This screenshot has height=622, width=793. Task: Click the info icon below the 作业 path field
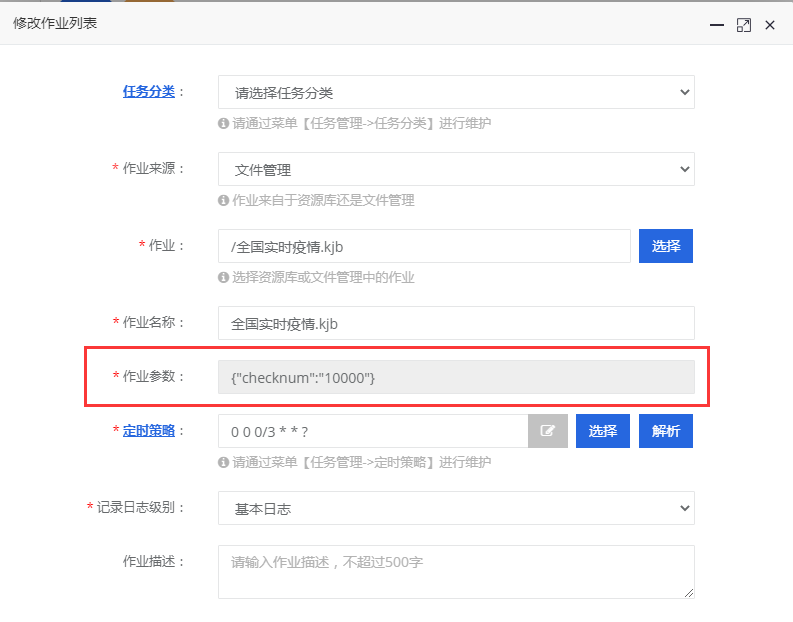224,277
